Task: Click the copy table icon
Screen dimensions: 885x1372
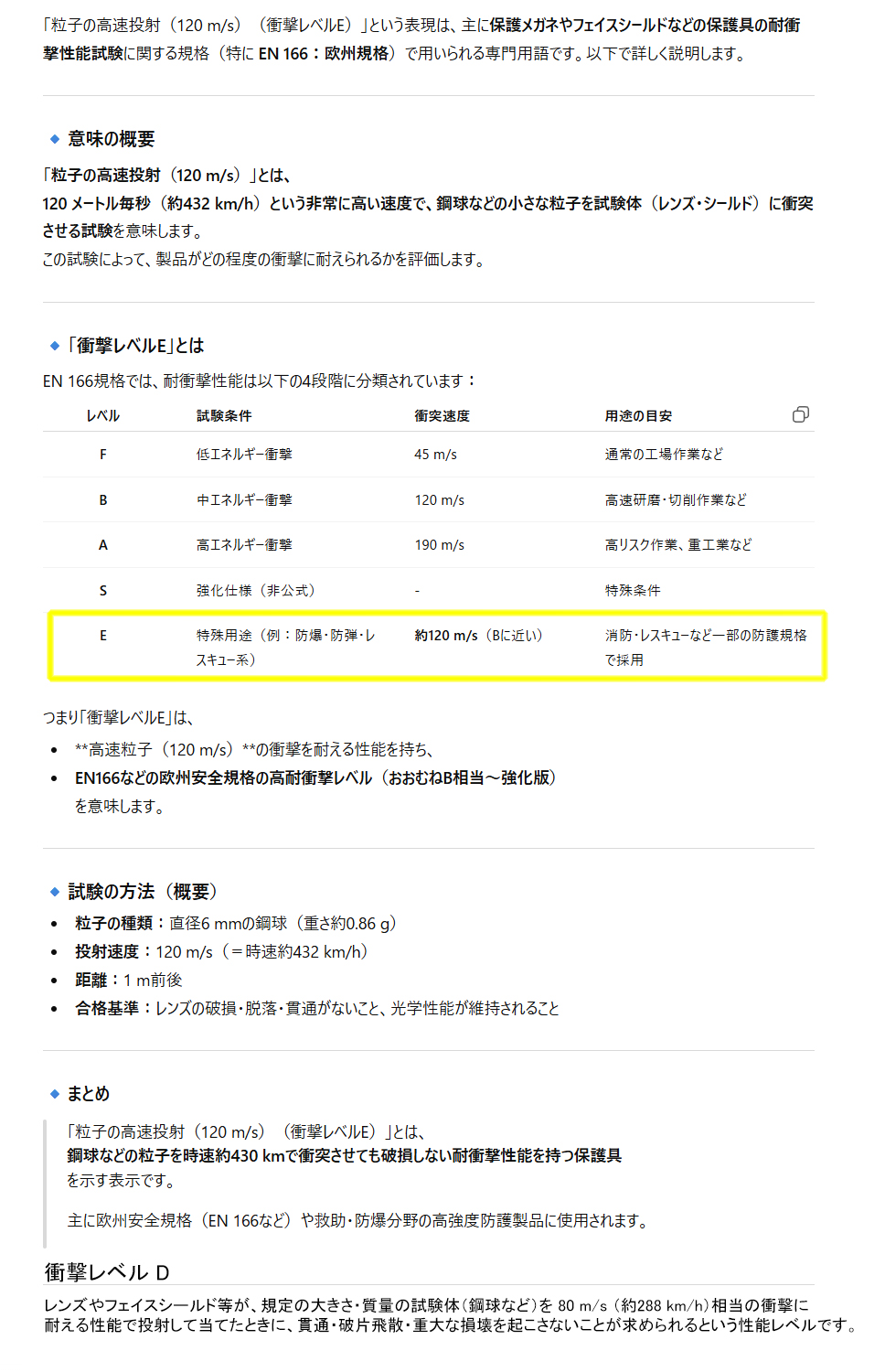Action: click(800, 415)
